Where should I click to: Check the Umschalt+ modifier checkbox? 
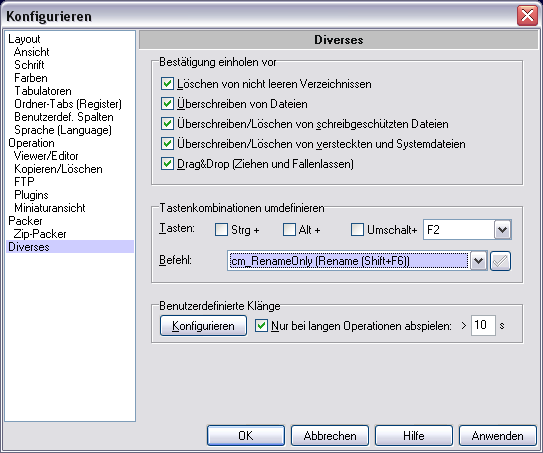click(357, 230)
